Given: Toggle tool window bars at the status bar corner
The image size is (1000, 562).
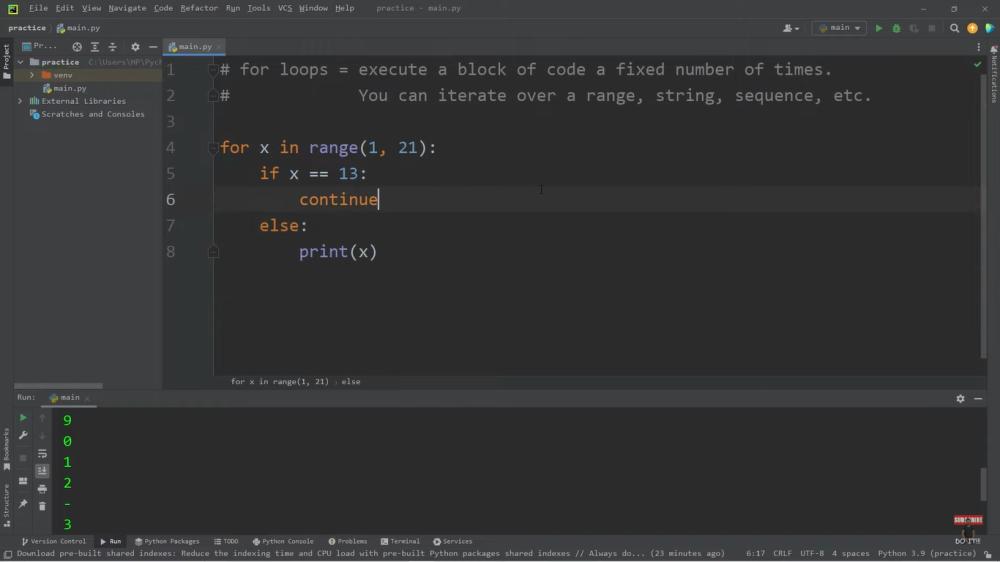Looking at the screenshot, I should click(8, 554).
